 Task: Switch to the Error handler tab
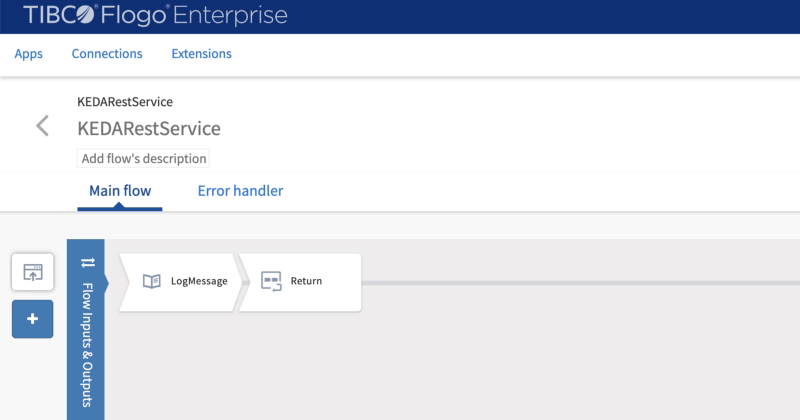tap(240, 190)
